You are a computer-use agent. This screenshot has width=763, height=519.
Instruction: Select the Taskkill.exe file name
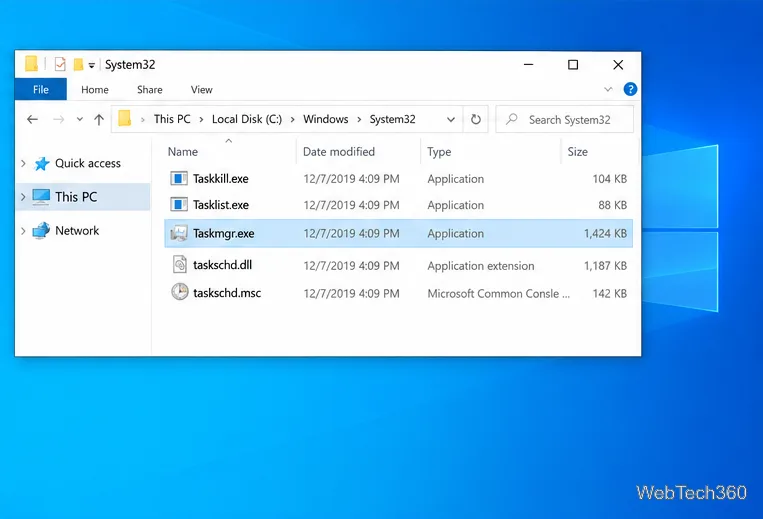[220, 179]
